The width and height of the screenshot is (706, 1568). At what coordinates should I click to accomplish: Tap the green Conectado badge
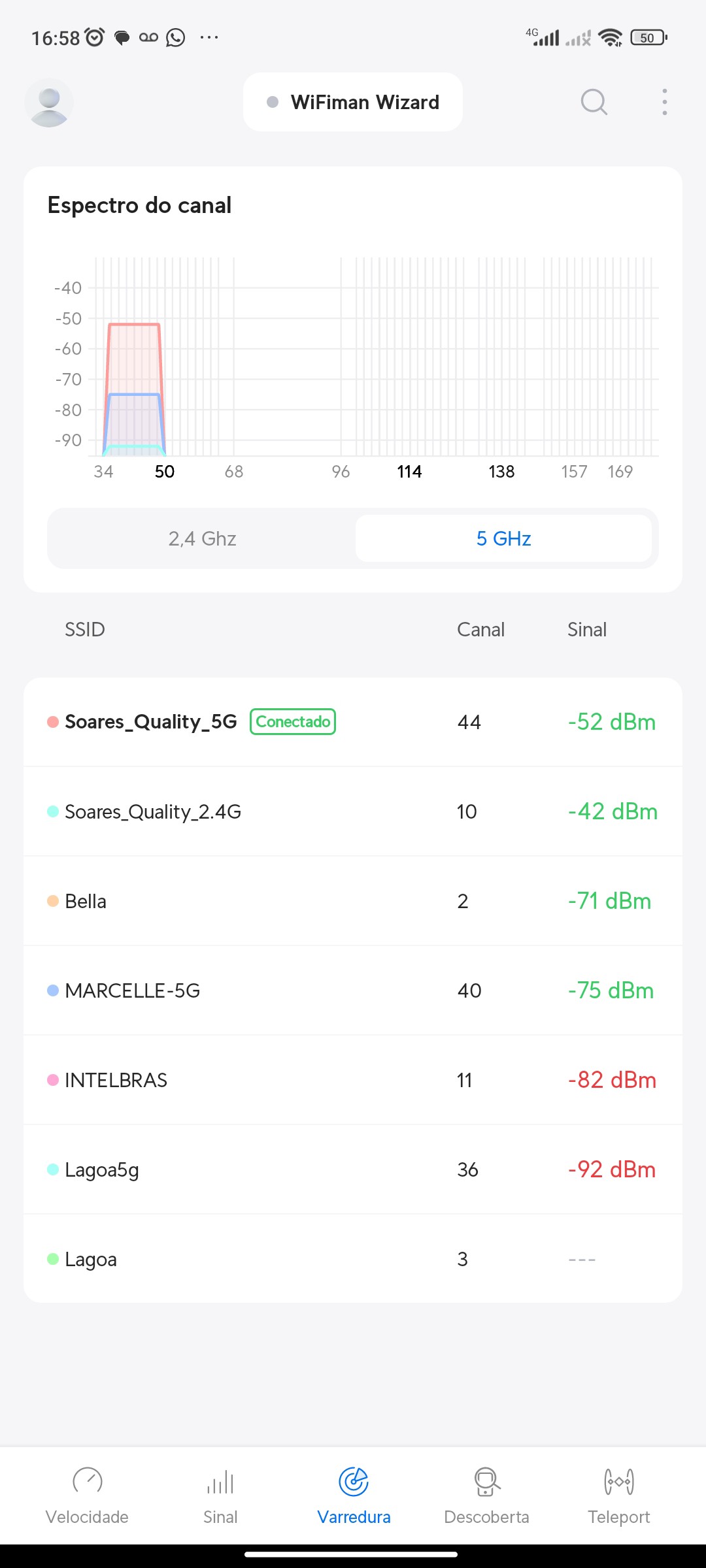tap(293, 722)
